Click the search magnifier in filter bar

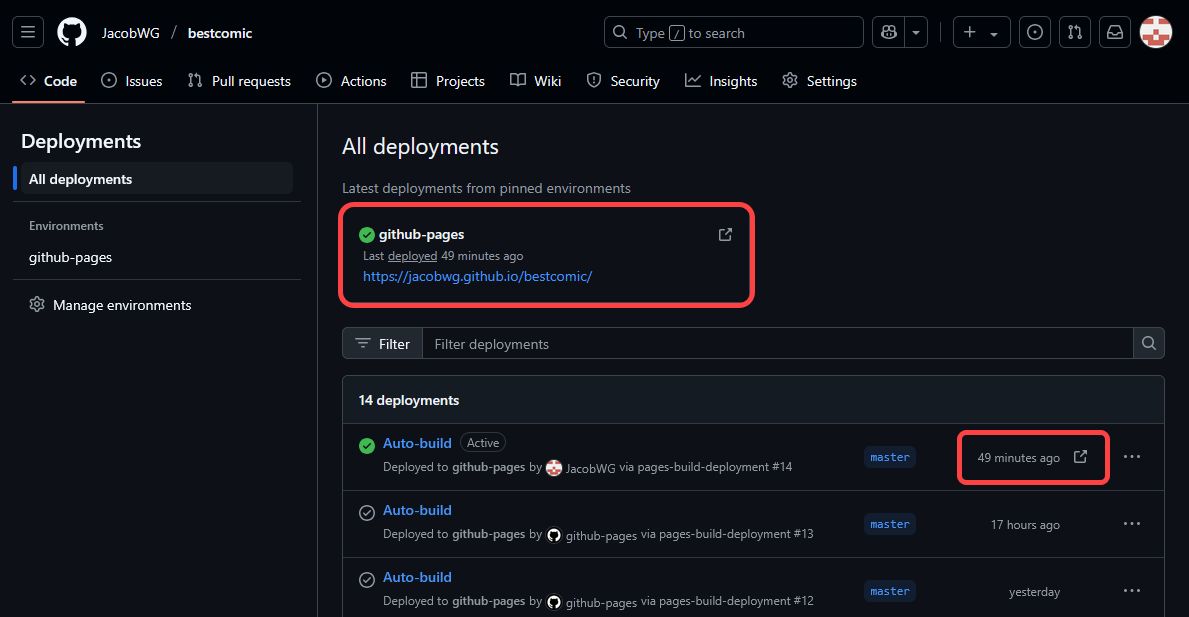[1148, 344]
